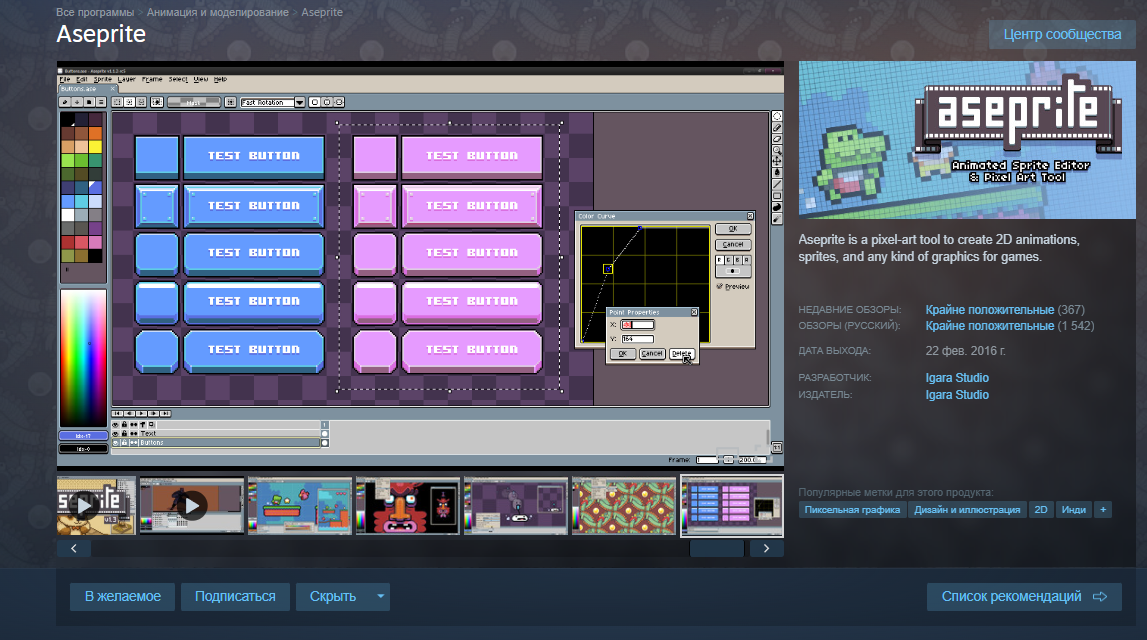Click the lock icon on Text layer
The width and height of the screenshot is (1147, 640).
(x=124, y=433)
